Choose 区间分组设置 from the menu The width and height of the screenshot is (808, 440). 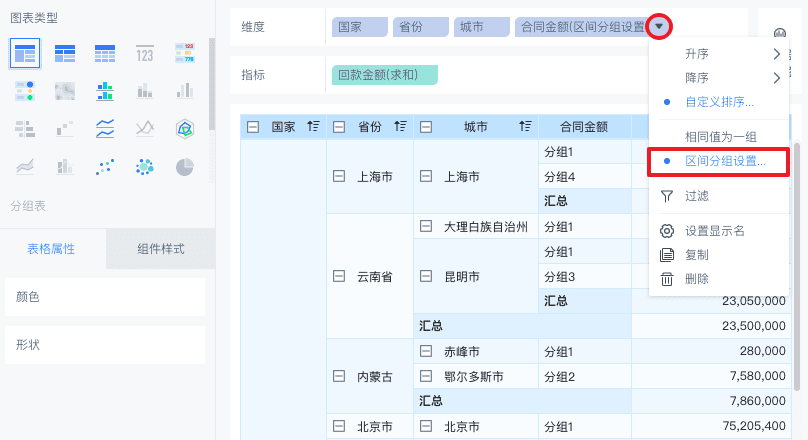tap(725, 161)
